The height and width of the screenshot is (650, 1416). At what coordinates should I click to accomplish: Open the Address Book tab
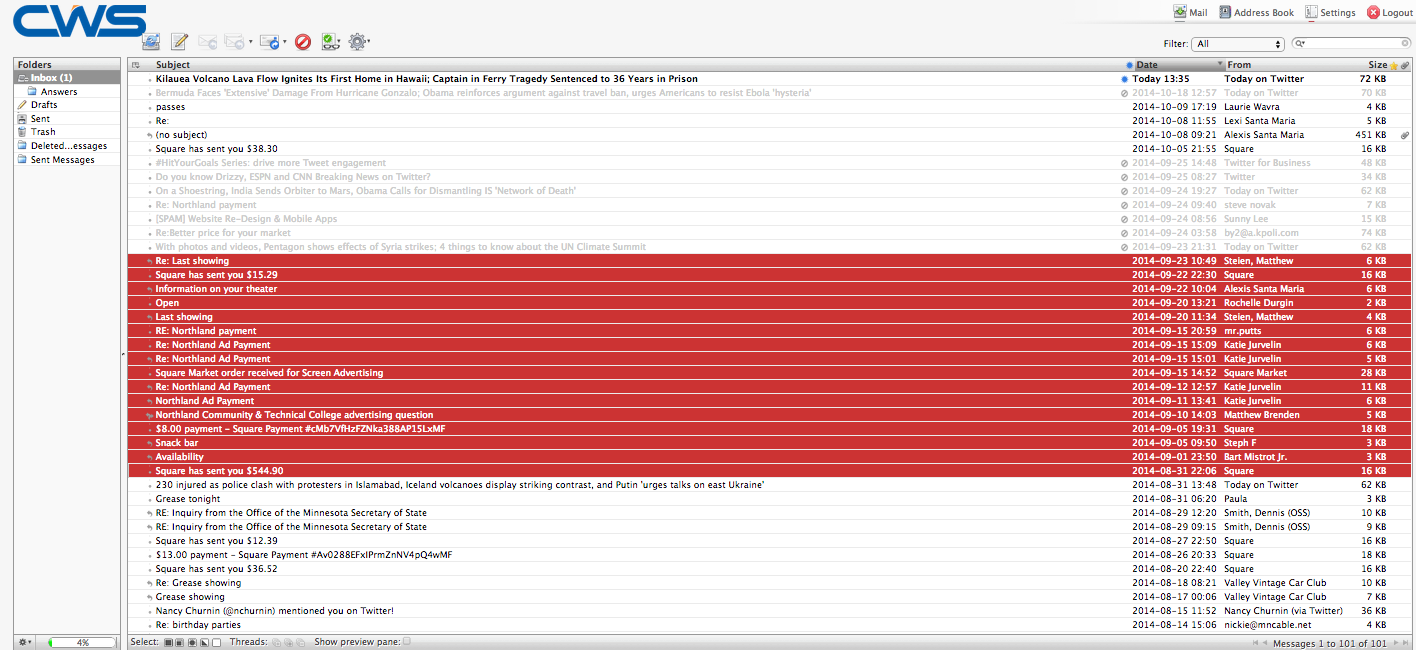tap(1257, 13)
